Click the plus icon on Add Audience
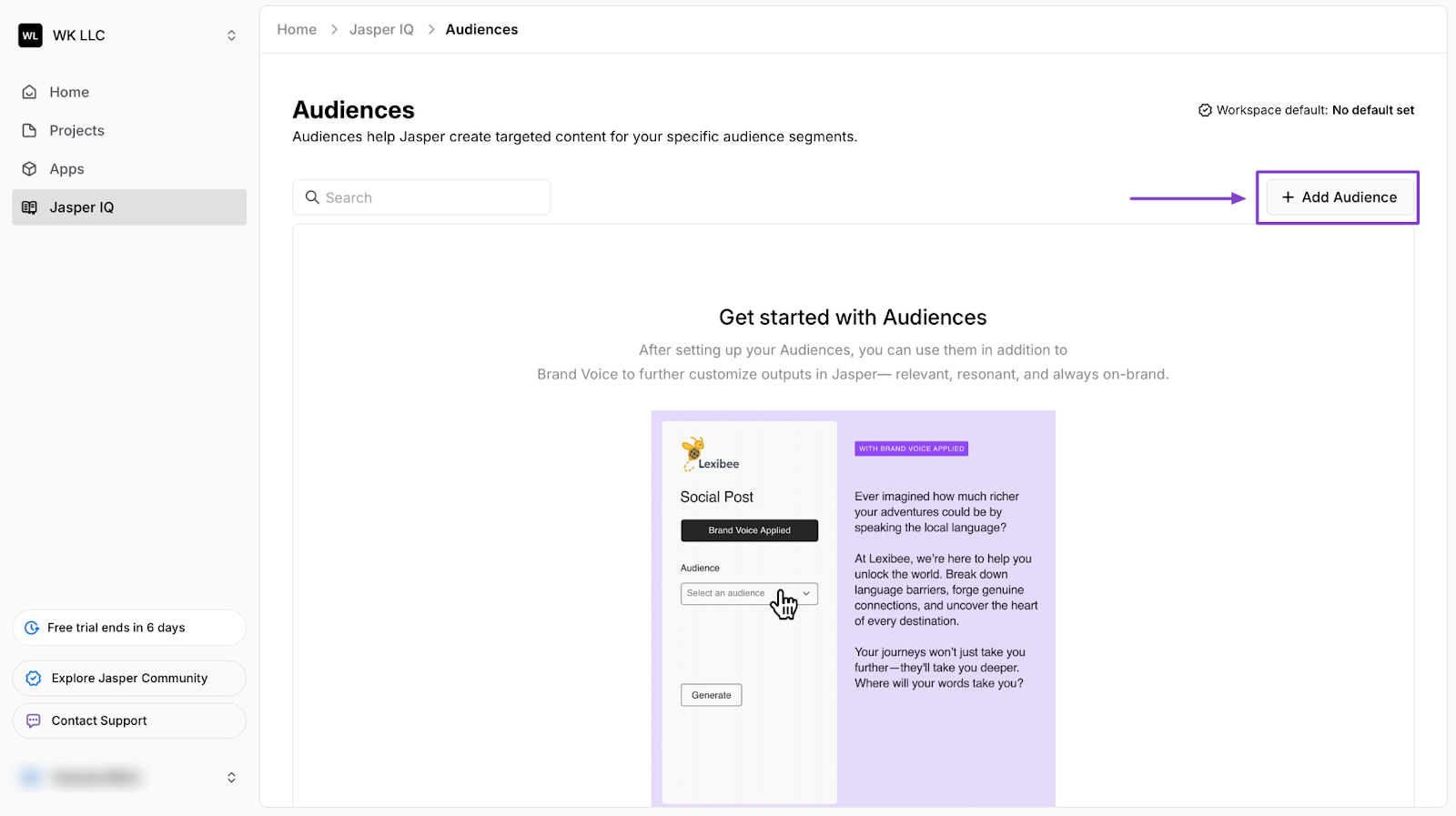The width and height of the screenshot is (1456, 816). coord(1288,197)
